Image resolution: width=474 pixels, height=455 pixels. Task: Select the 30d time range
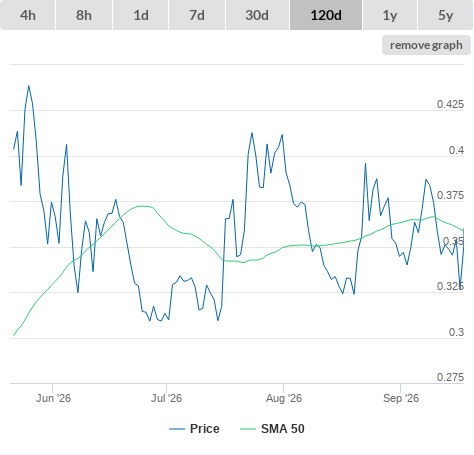click(x=257, y=15)
